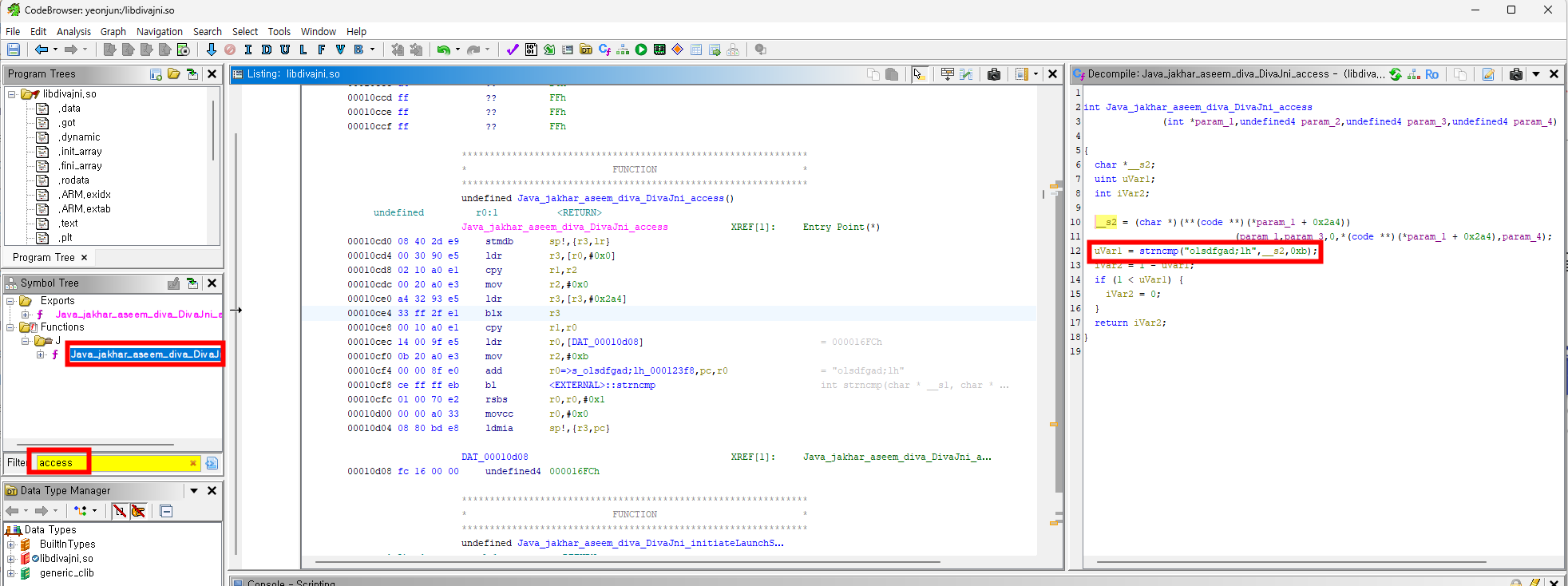The height and width of the screenshot is (586, 1568).
Task: Select the .dynamic section in Program Trees
Action: pos(79,137)
